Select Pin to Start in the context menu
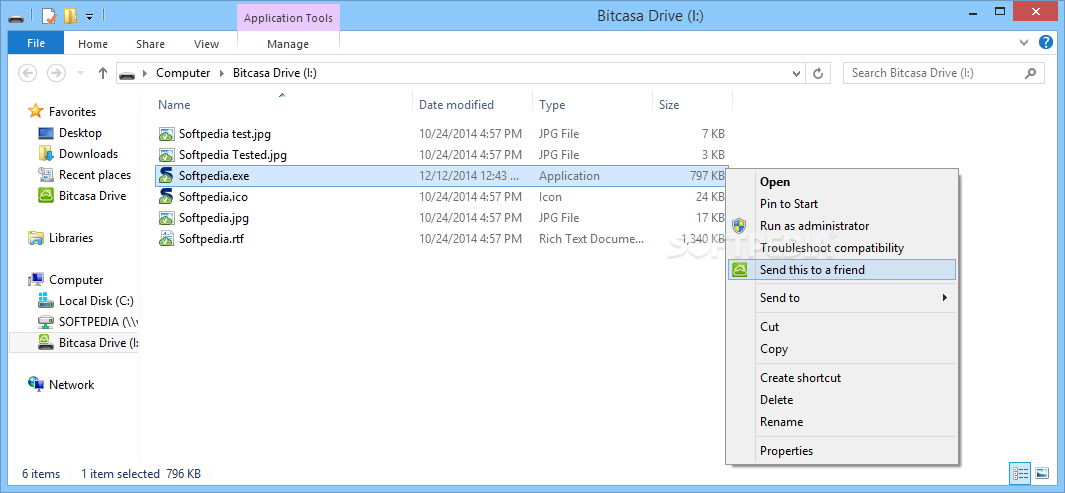This screenshot has width=1065, height=493. point(789,204)
